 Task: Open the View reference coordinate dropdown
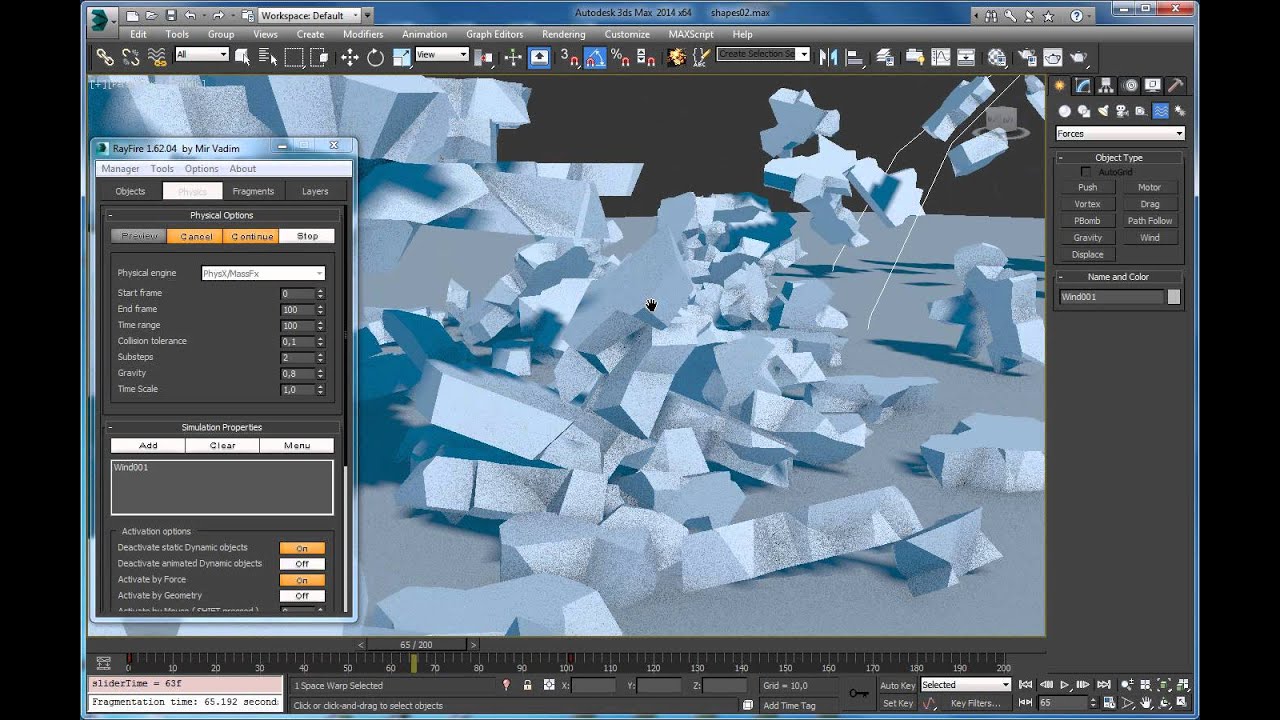[x=441, y=55]
